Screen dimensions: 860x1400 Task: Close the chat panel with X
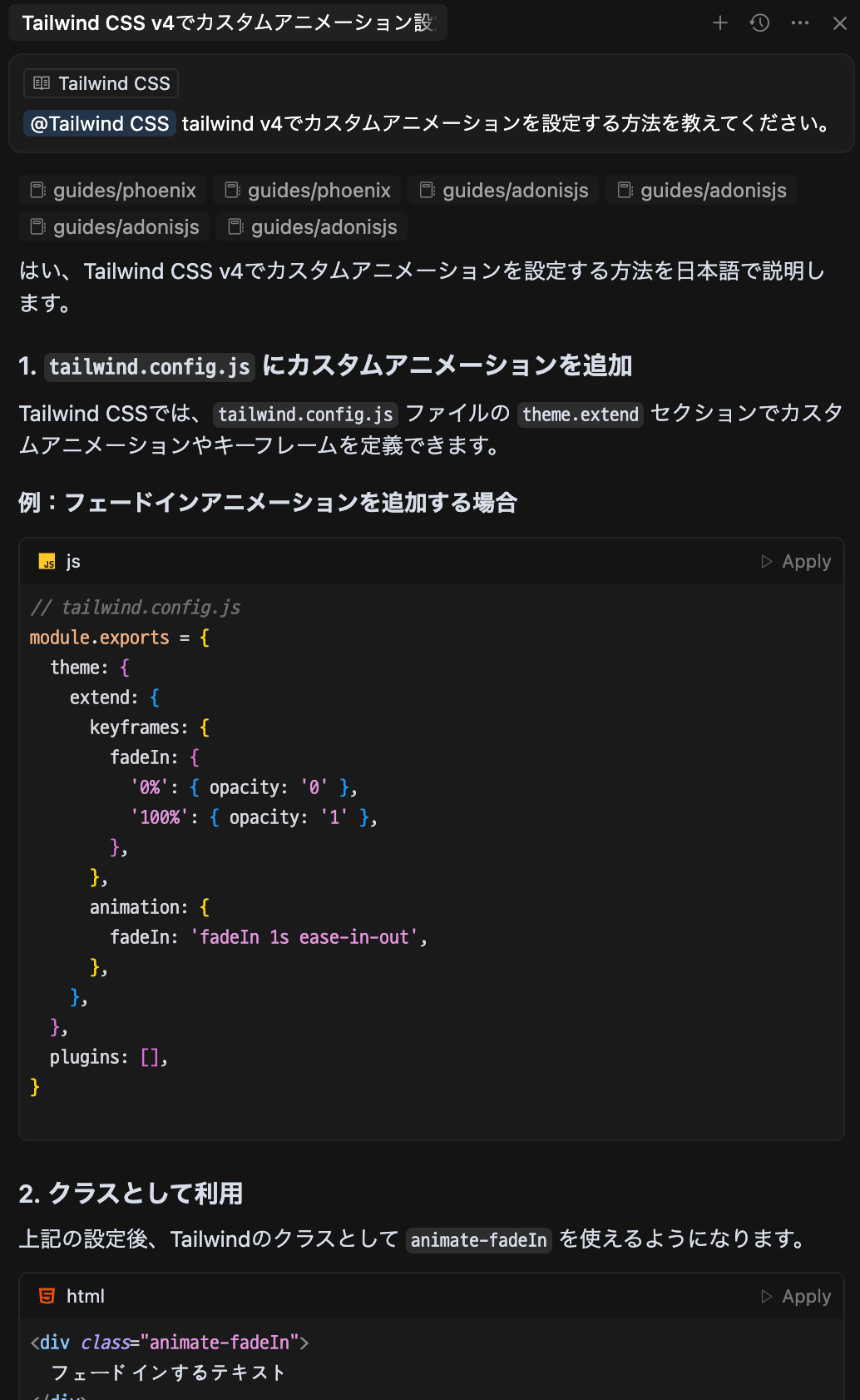840,23
